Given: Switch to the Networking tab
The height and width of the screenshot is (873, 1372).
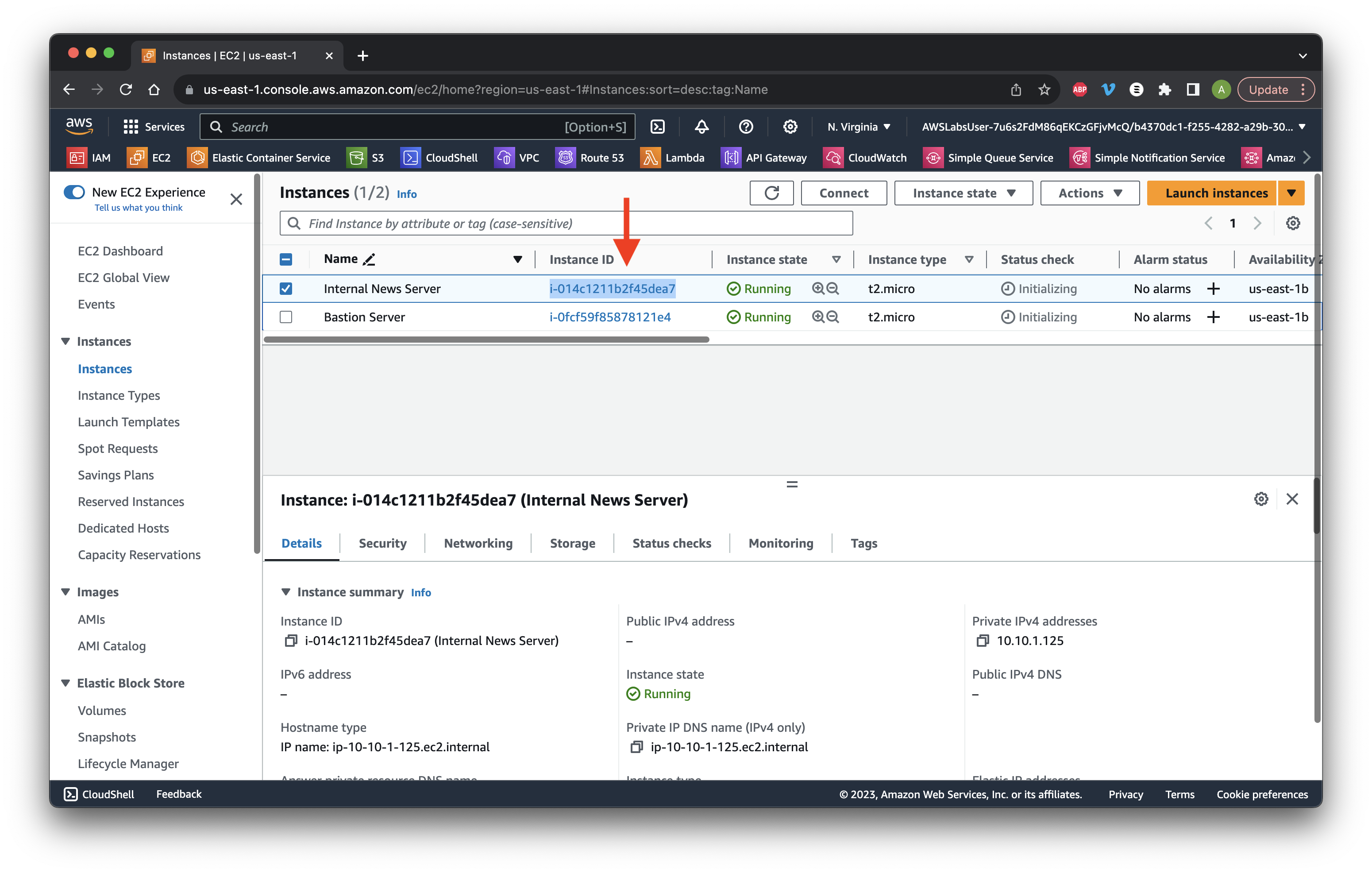Looking at the screenshot, I should tap(478, 543).
